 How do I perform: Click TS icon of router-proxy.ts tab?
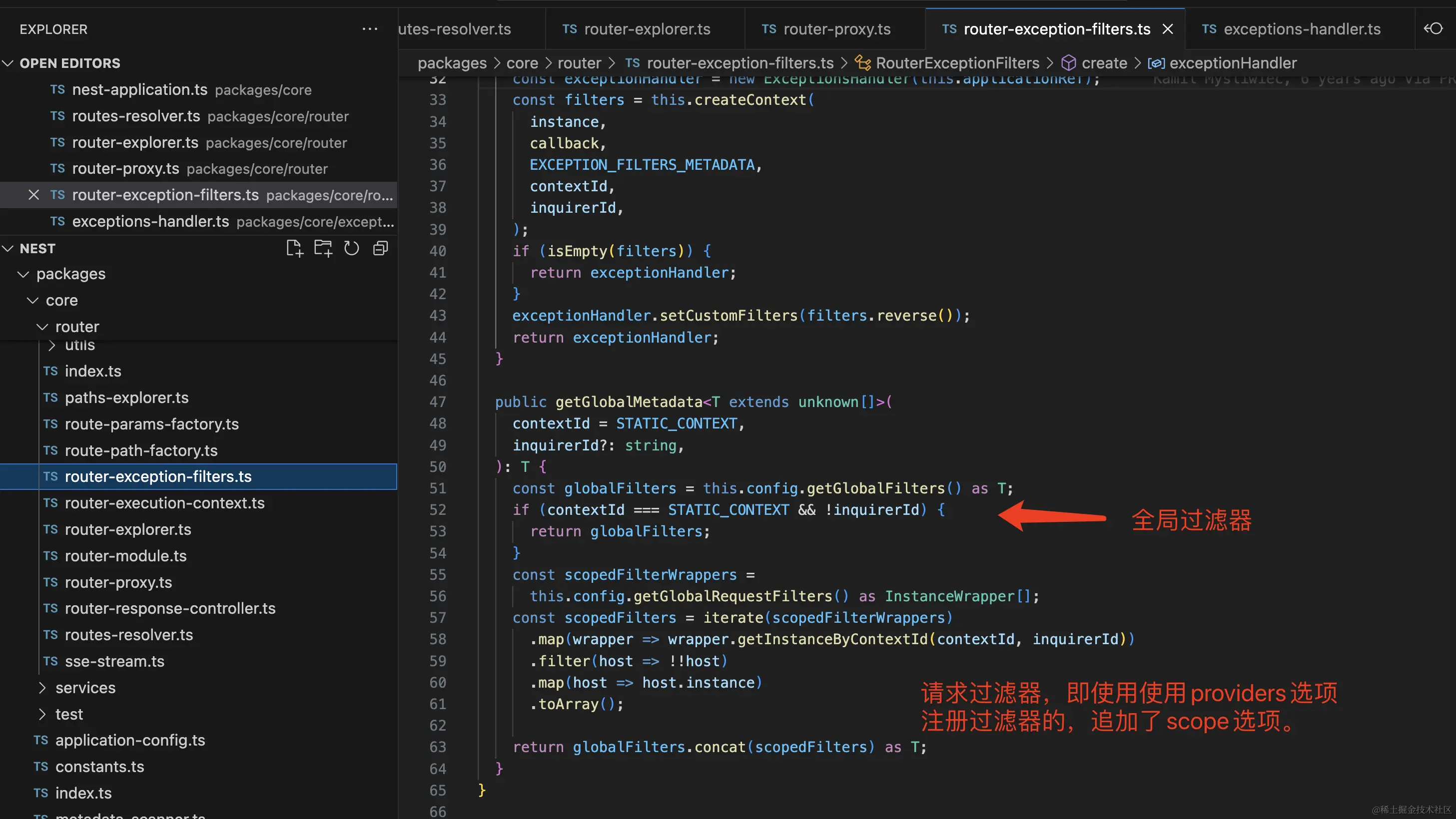768,29
